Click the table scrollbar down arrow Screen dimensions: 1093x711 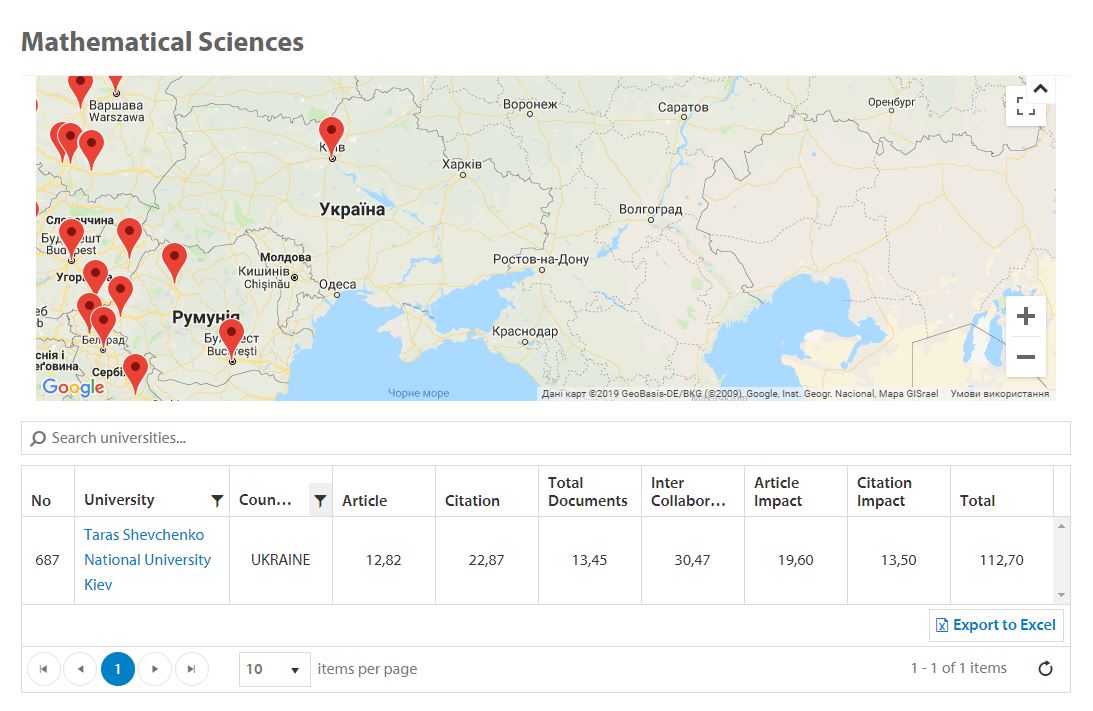pyautogui.click(x=1061, y=595)
